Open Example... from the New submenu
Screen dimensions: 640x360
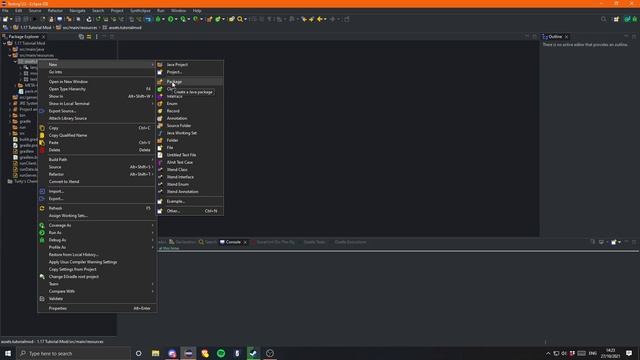pos(190,202)
